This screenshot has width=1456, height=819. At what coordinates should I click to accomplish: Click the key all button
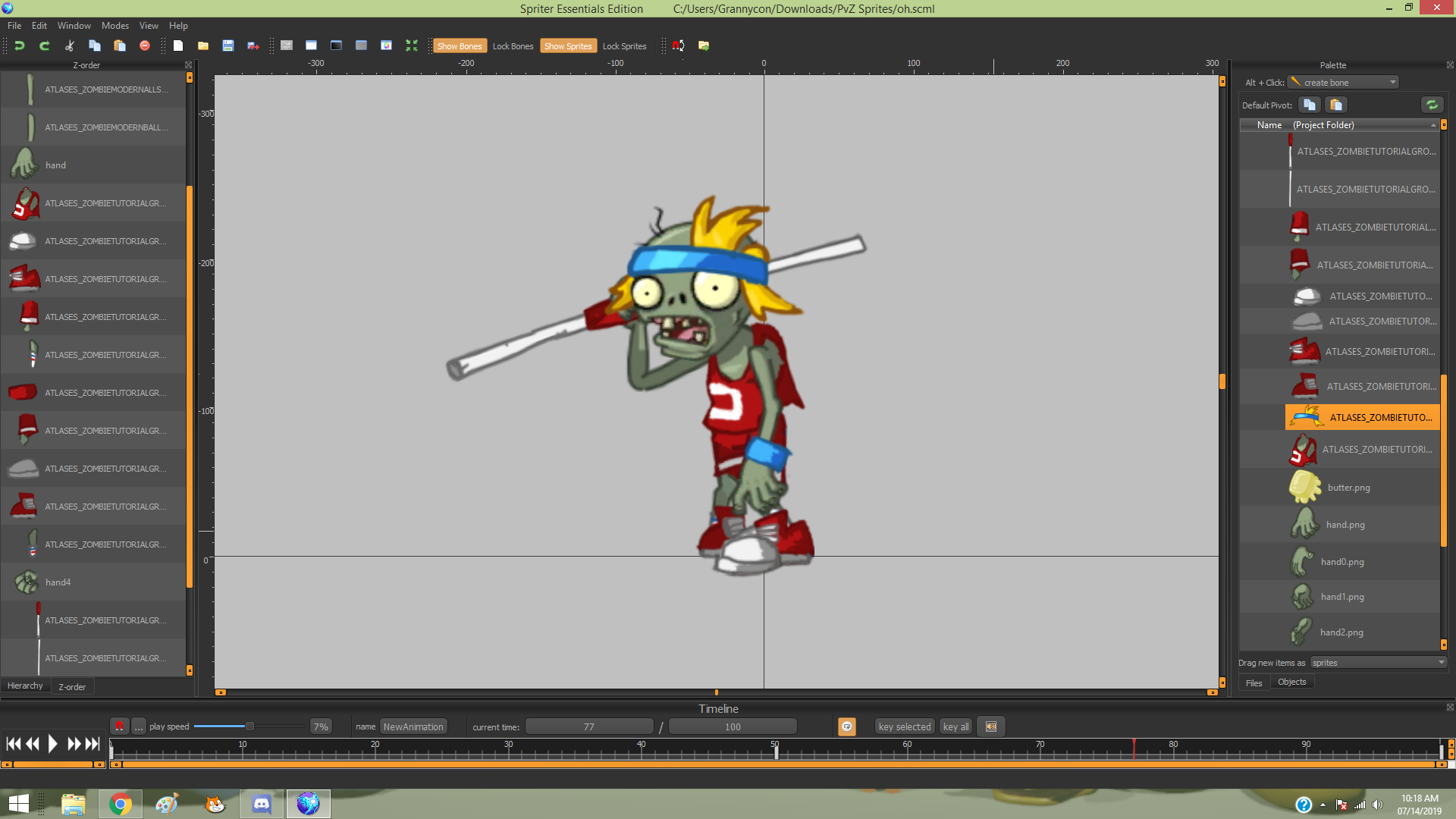955,726
